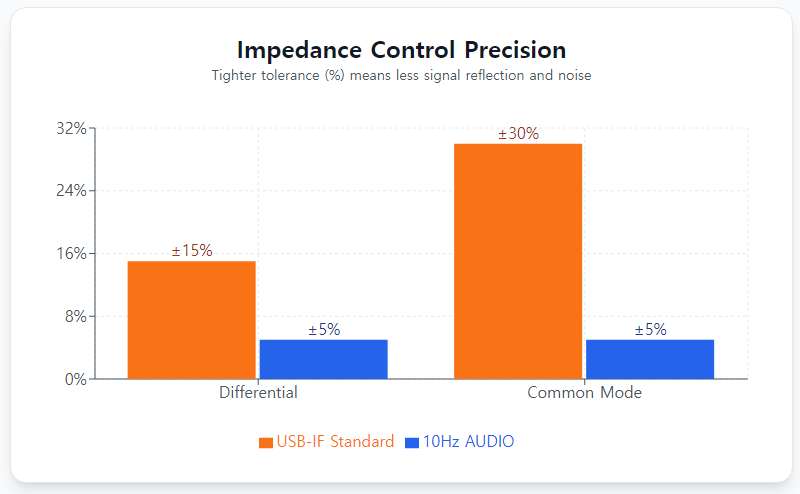Click the 24% y-axis tick label
Screen dimensions: 800x494
coord(72,191)
